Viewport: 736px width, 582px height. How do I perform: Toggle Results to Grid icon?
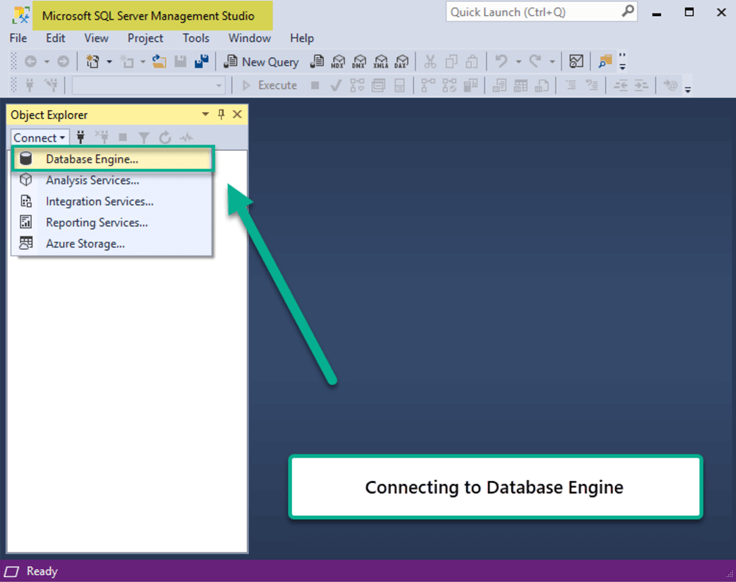[x=521, y=85]
